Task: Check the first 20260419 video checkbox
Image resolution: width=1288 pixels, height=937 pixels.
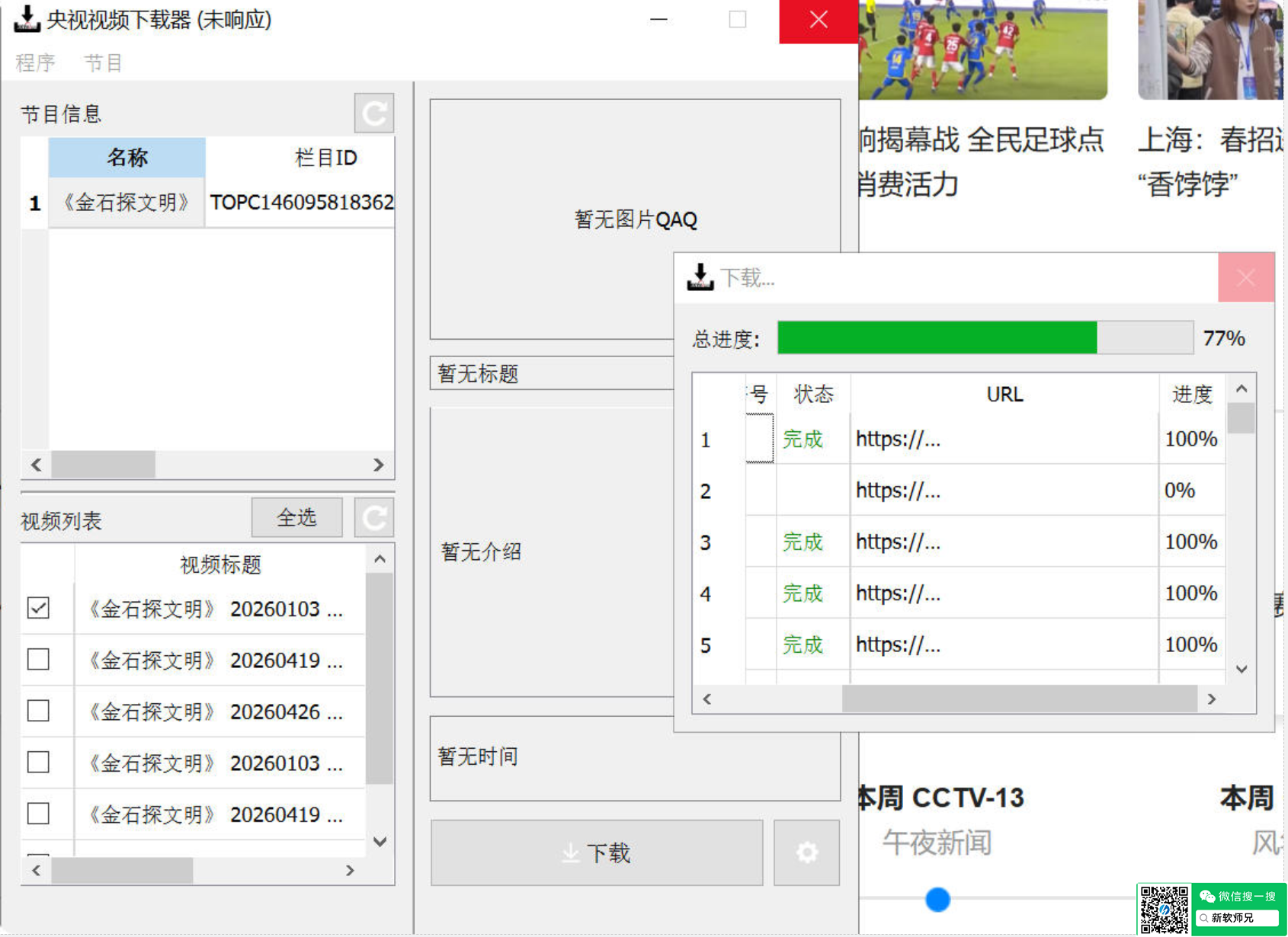Action: (x=38, y=660)
